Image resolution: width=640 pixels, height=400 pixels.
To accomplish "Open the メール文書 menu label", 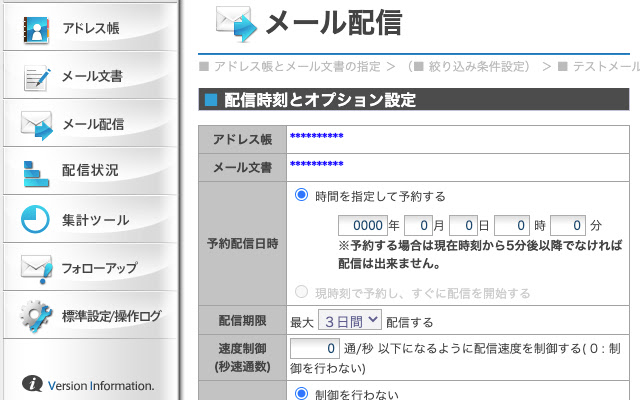I will click(92, 76).
